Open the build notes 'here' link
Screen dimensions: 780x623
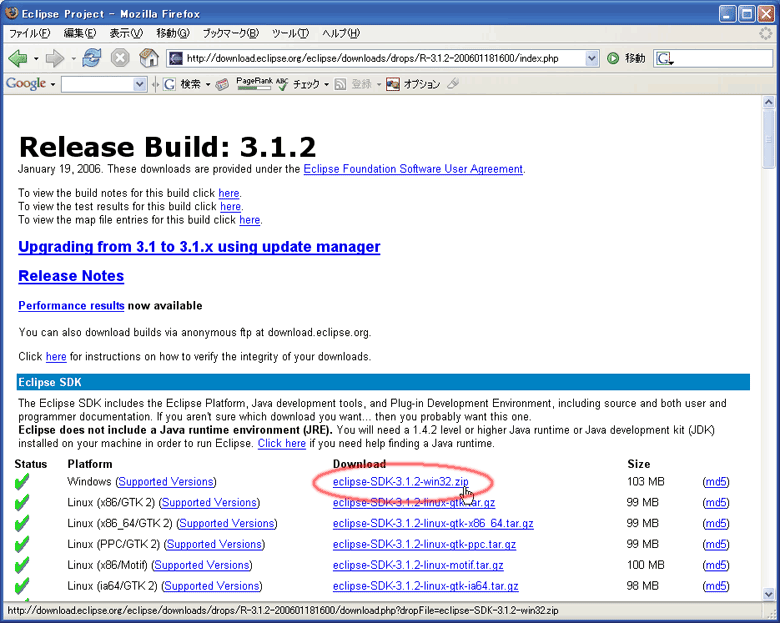[x=229, y=193]
